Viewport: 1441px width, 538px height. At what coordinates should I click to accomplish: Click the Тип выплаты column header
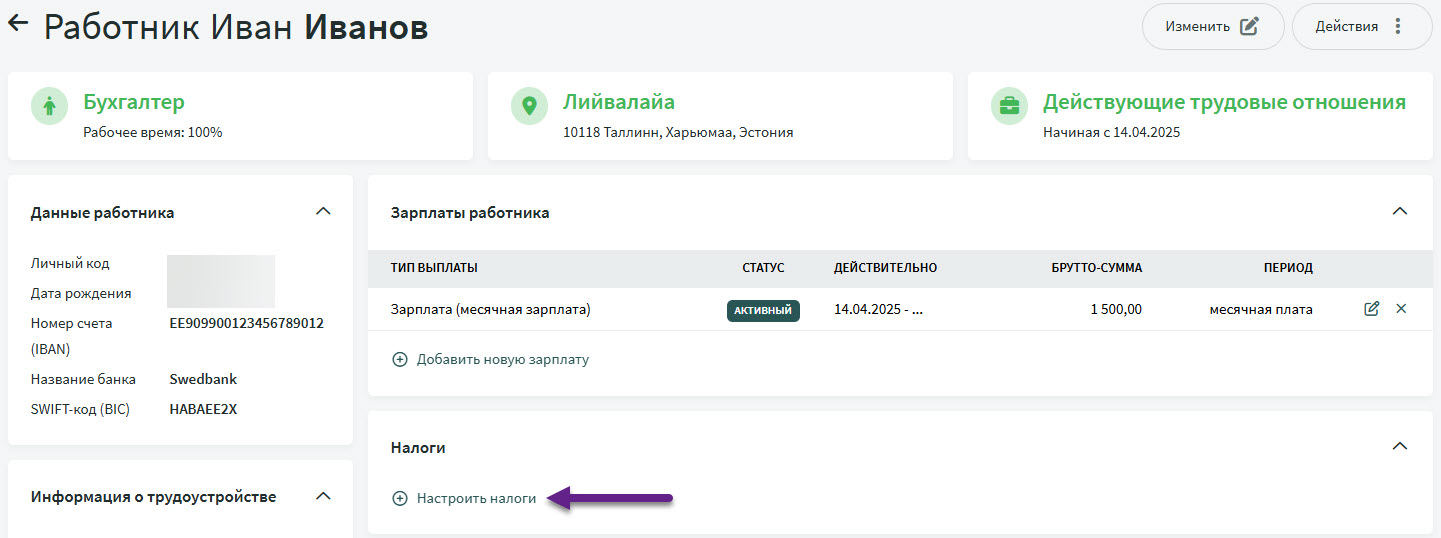point(434,268)
